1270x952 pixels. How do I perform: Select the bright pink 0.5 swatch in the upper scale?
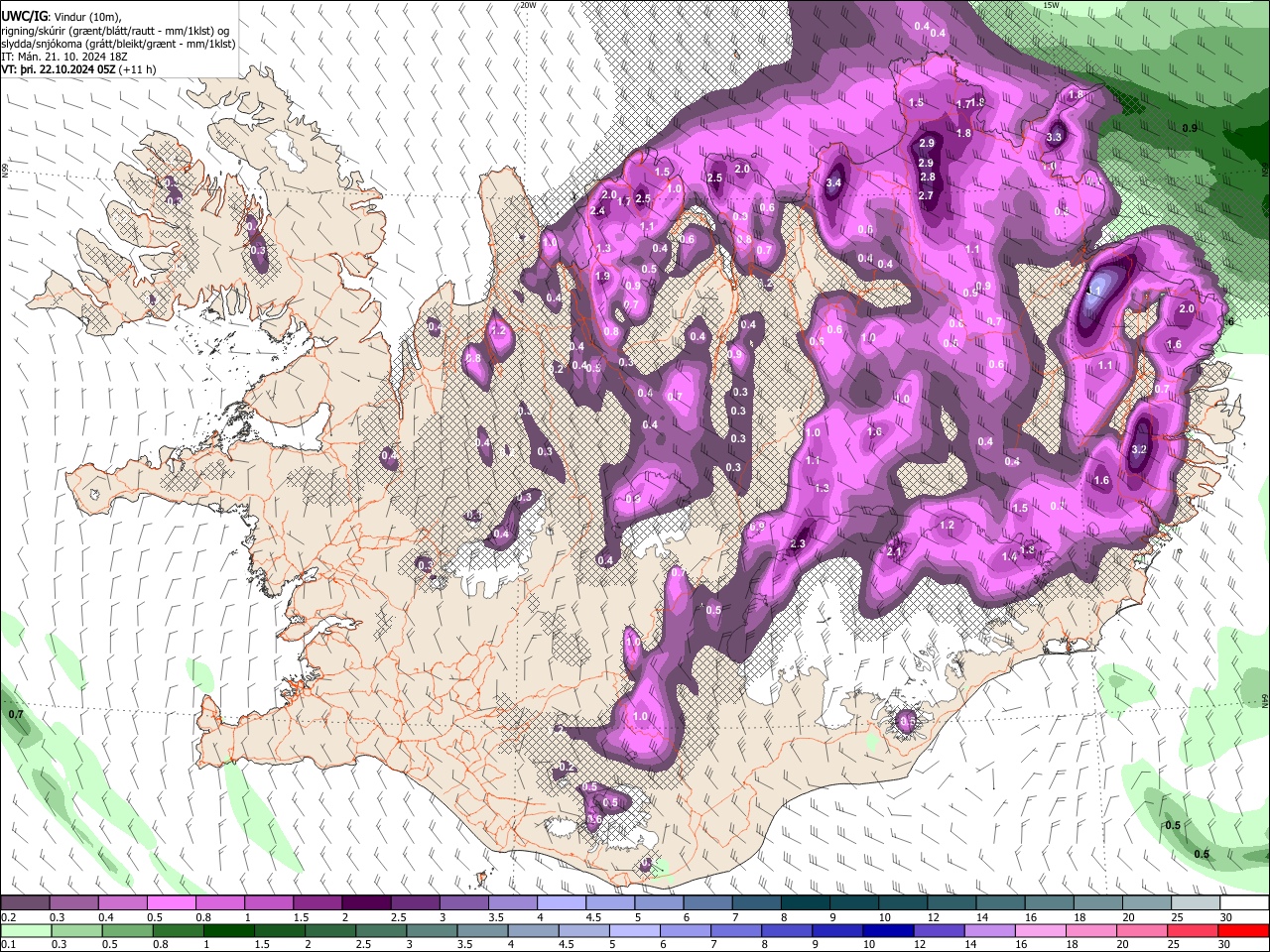click(x=171, y=903)
